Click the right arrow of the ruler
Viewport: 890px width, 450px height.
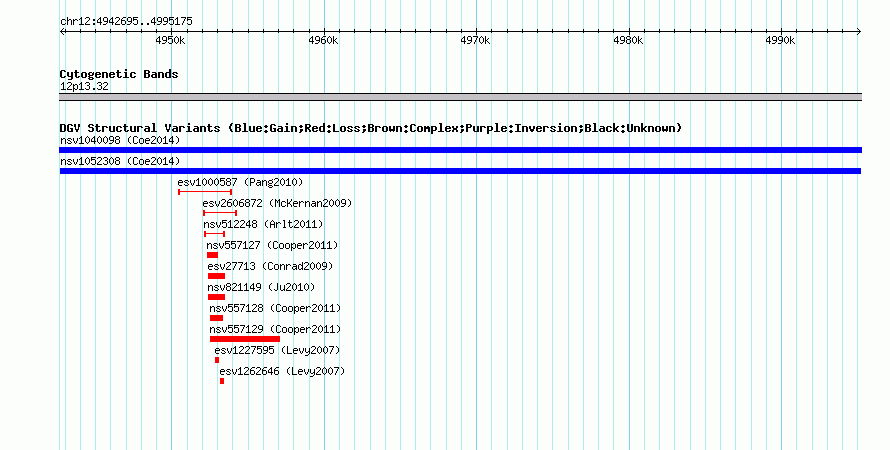pyautogui.click(x=859, y=31)
